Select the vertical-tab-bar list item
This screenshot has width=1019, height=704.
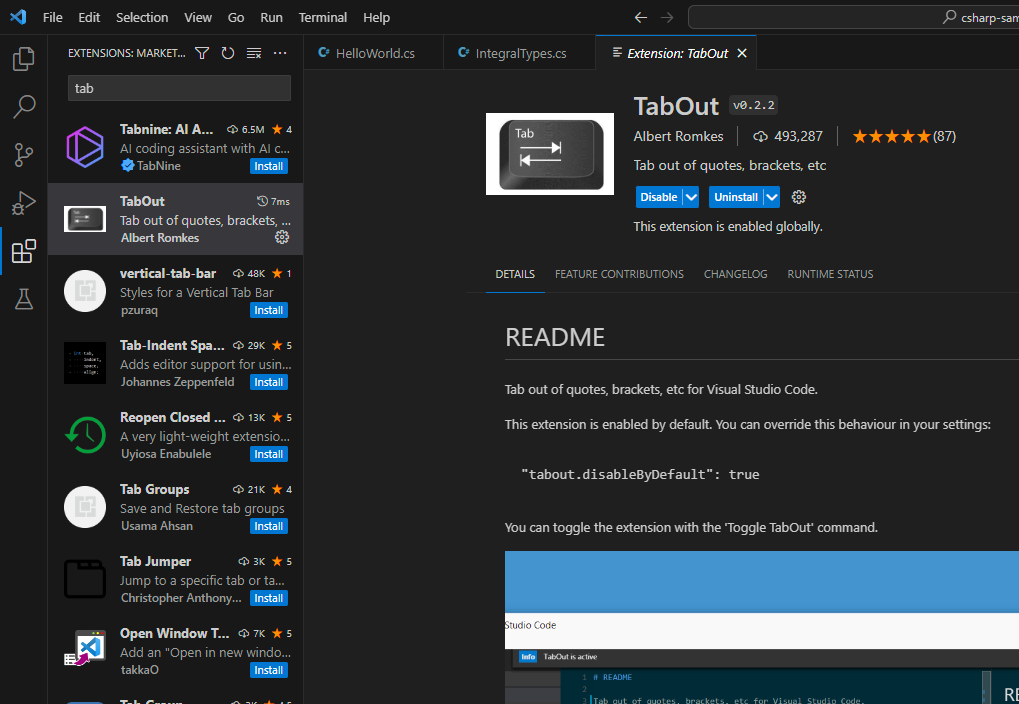(175, 291)
